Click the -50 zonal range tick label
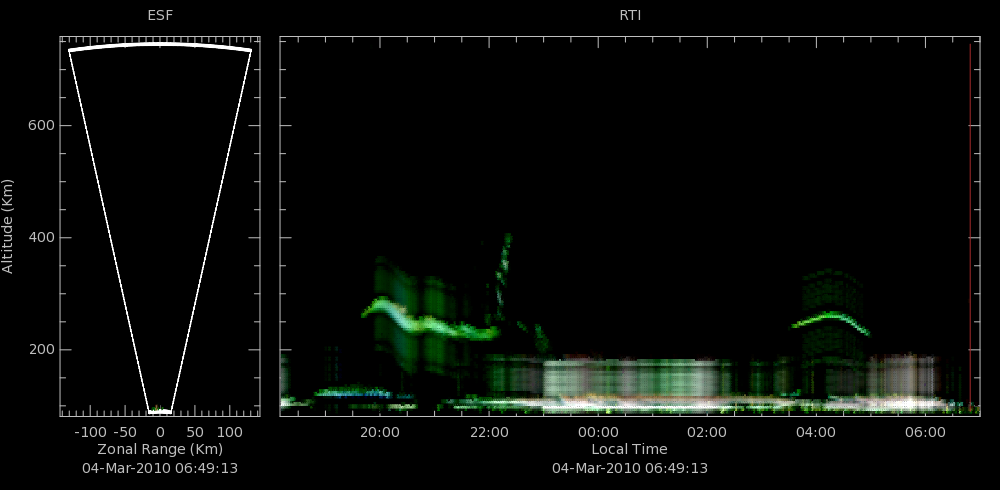Image resolution: width=1000 pixels, height=490 pixels. (x=124, y=433)
